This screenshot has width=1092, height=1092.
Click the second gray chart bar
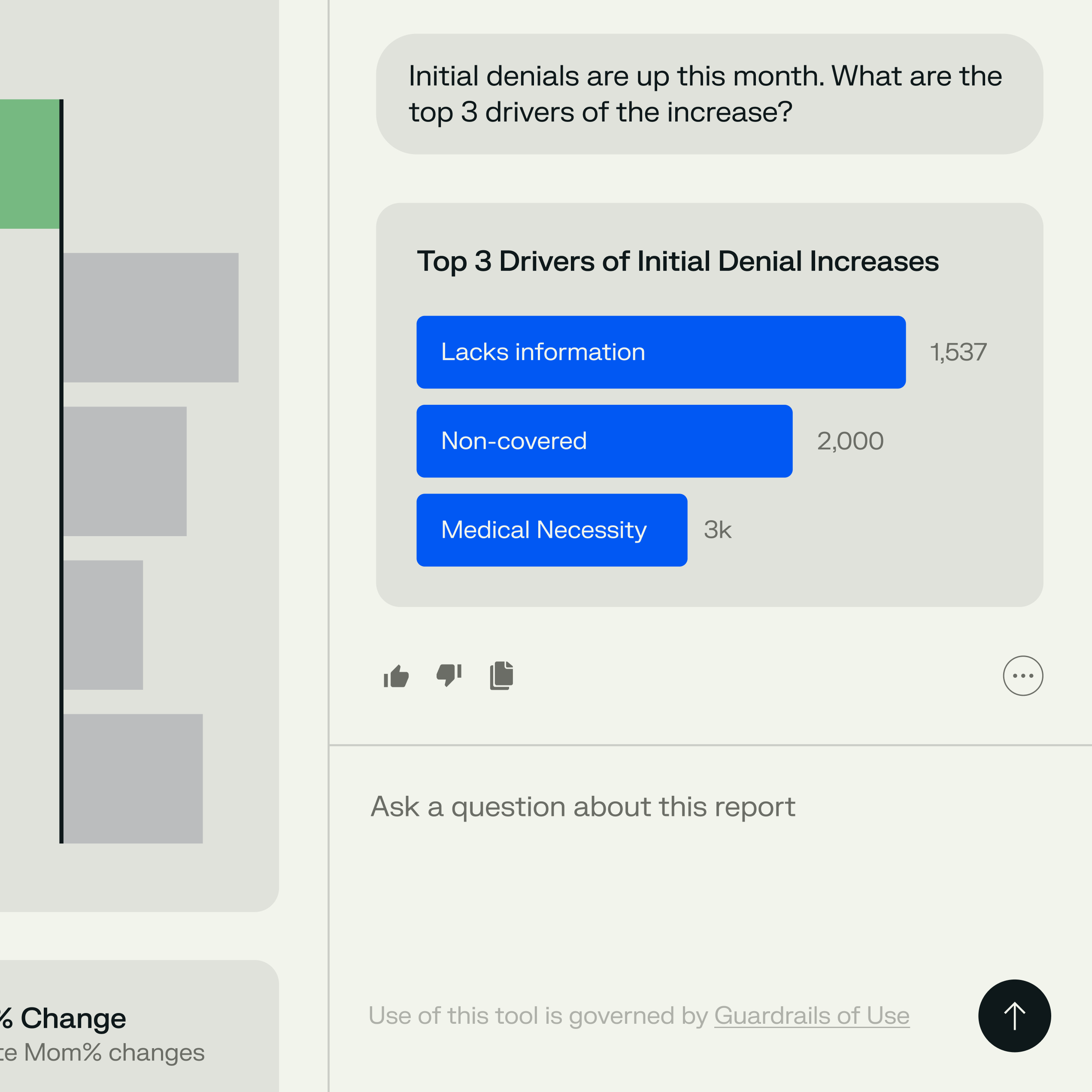pos(124,471)
